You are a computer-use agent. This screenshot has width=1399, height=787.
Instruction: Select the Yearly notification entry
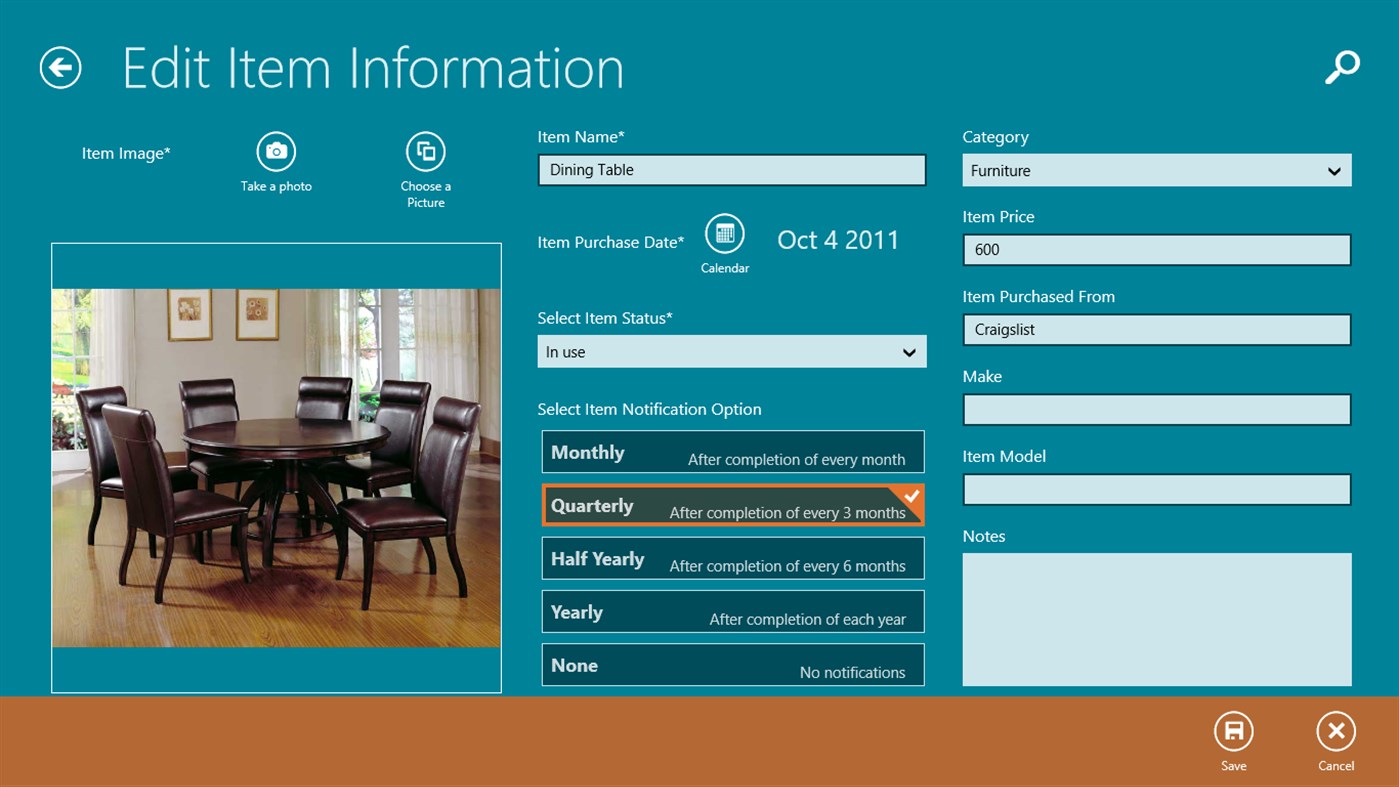click(x=732, y=611)
